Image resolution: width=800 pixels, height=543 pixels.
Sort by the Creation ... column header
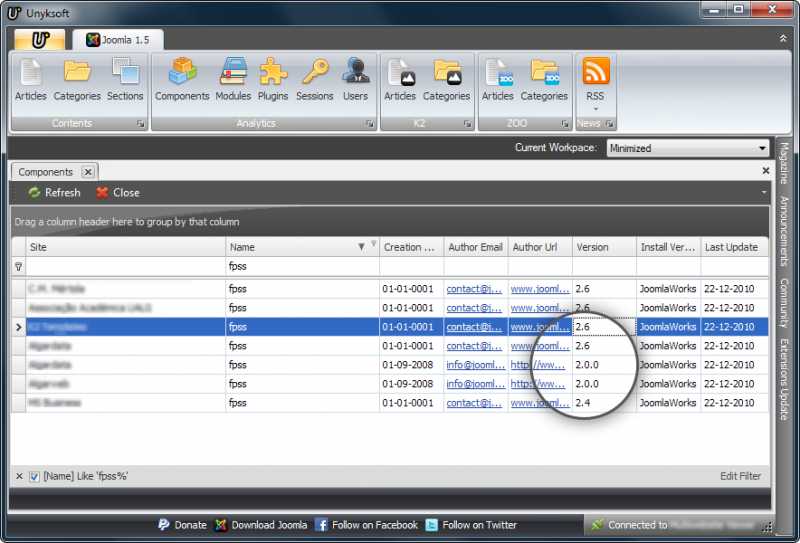point(411,247)
